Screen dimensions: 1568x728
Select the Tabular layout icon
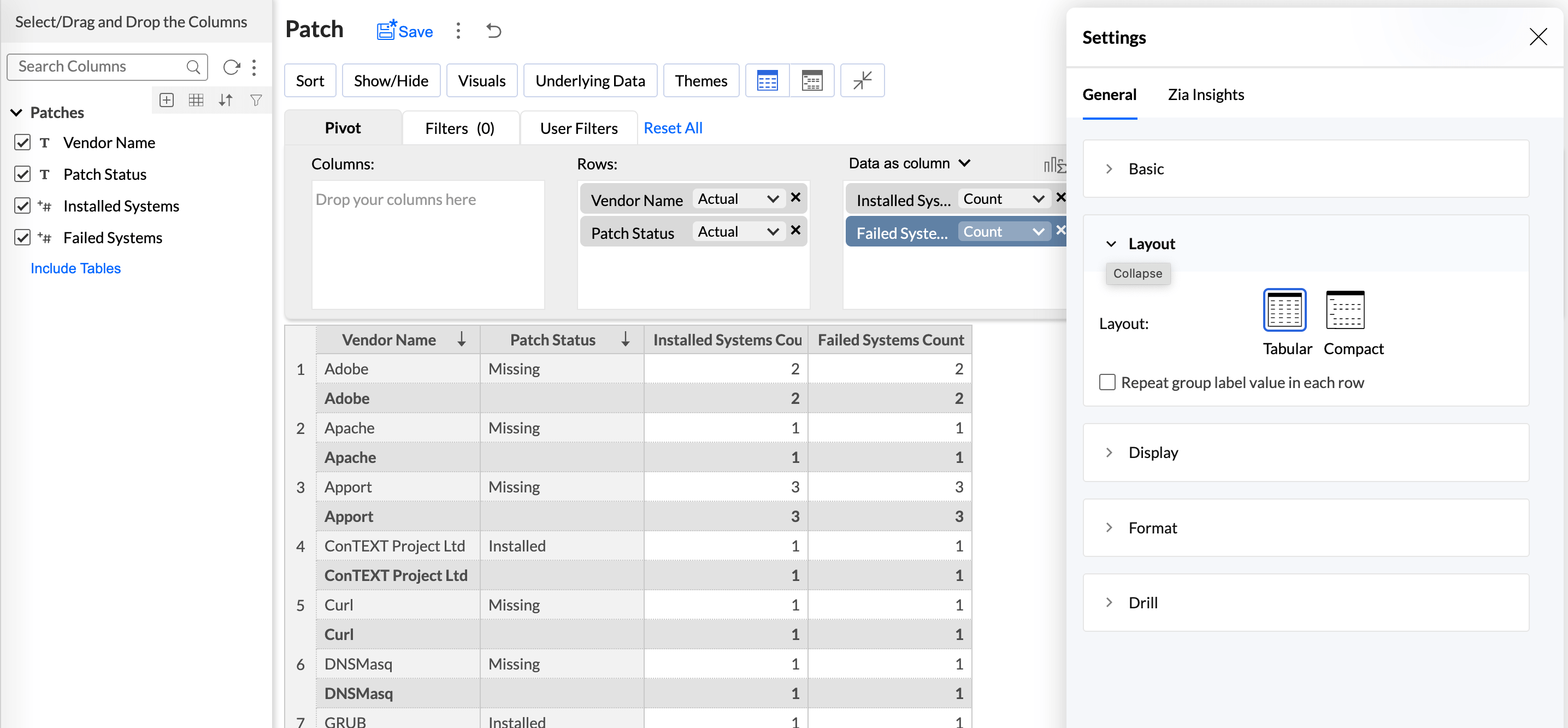coord(1284,310)
